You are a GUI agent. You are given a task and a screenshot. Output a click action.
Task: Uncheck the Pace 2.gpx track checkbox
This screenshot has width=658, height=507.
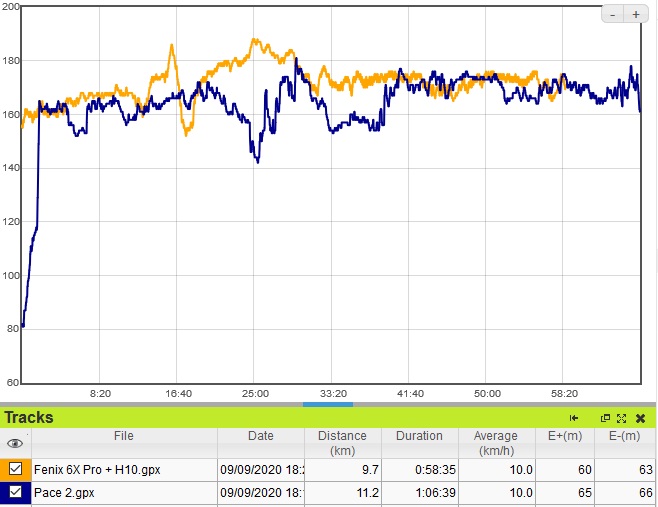click(16, 491)
